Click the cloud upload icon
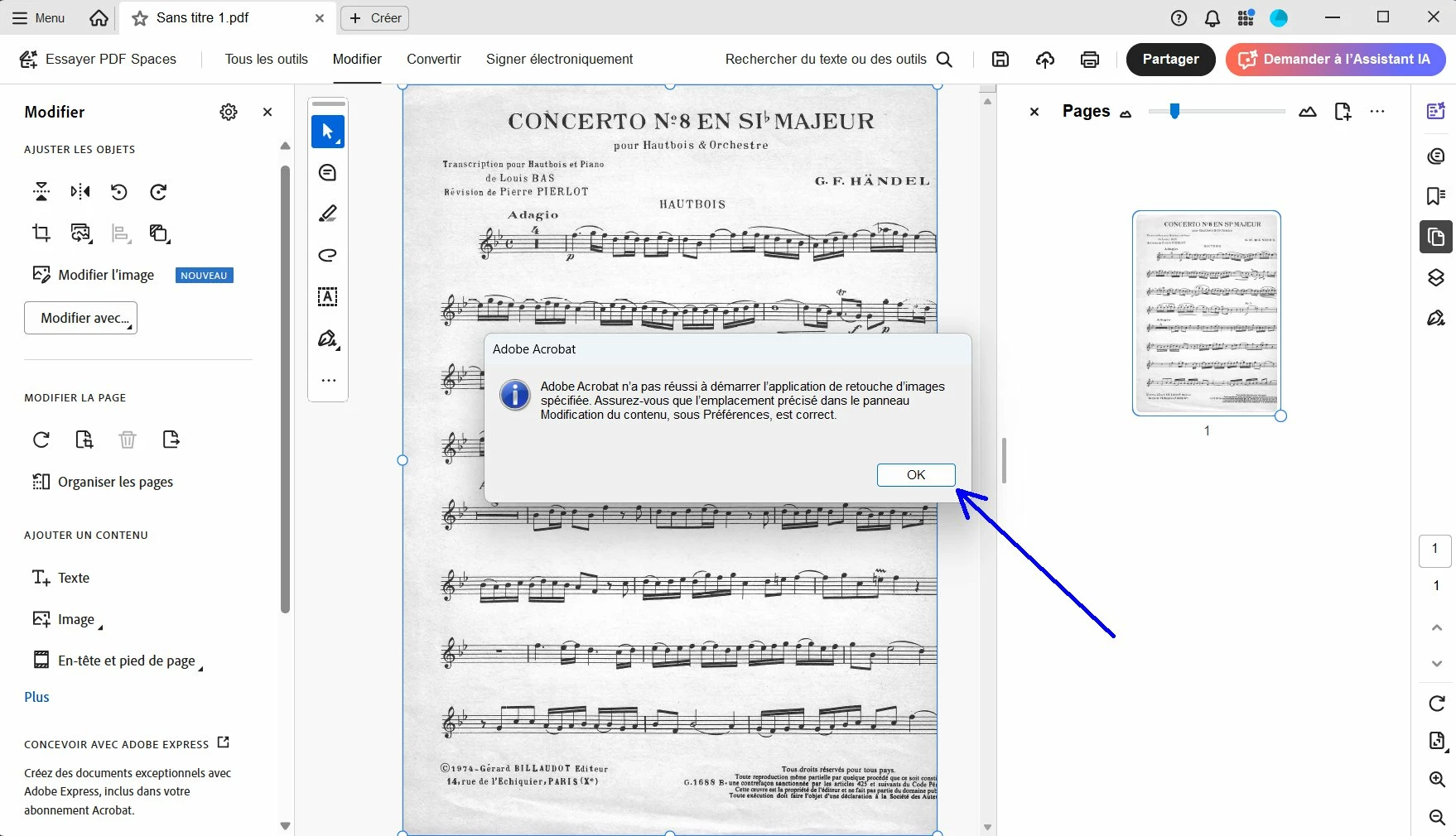1456x836 pixels. [x=1045, y=59]
